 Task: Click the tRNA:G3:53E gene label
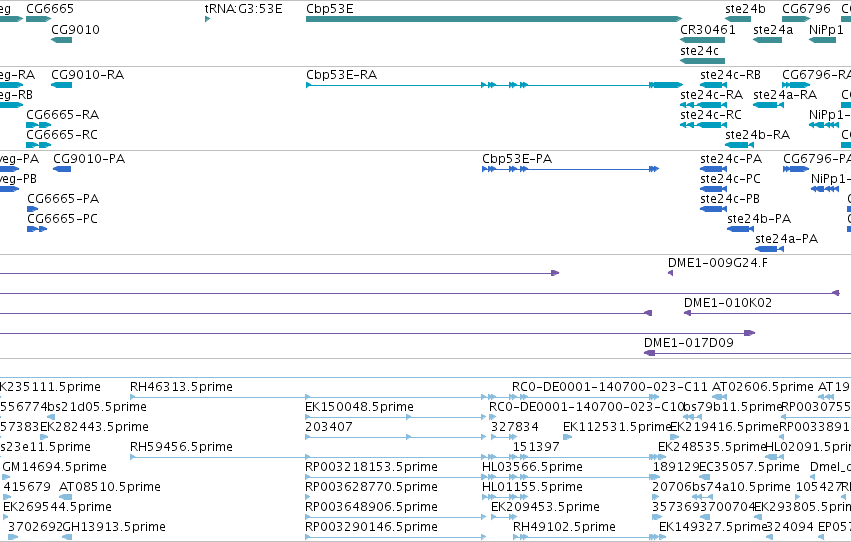tap(243, 9)
